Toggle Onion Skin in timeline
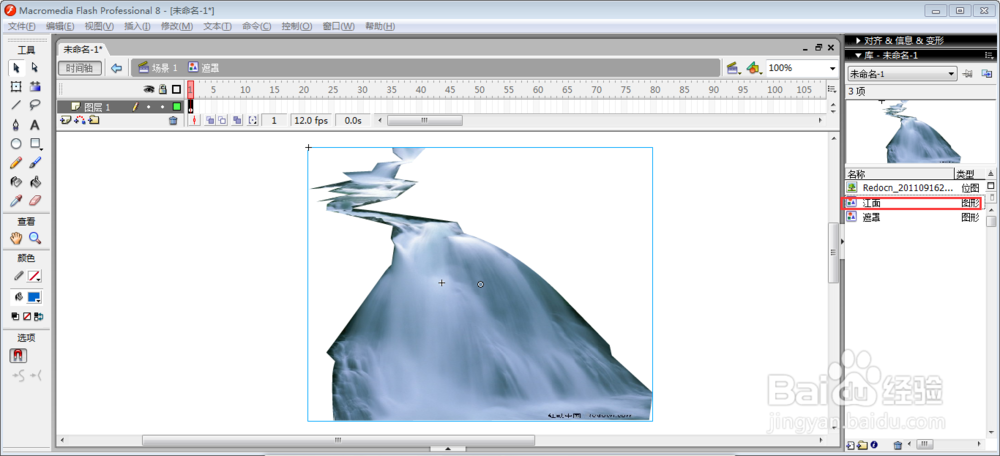The height and width of the screenshot is (456, 1000). point(209,120)
